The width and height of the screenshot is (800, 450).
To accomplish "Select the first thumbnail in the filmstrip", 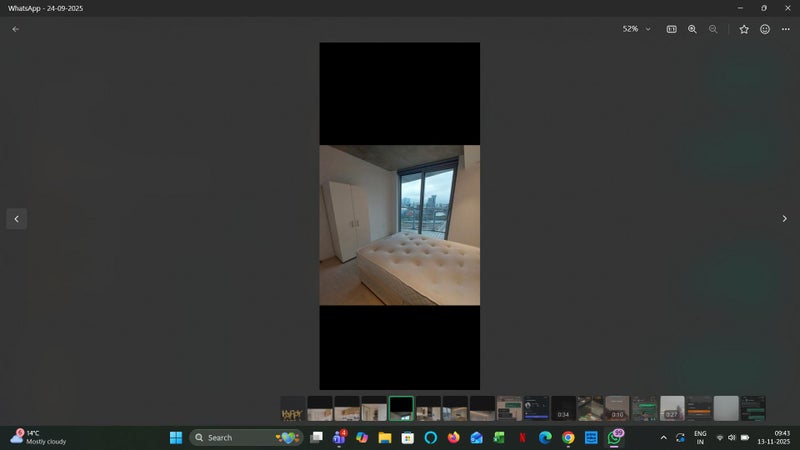I will point(292,408).
